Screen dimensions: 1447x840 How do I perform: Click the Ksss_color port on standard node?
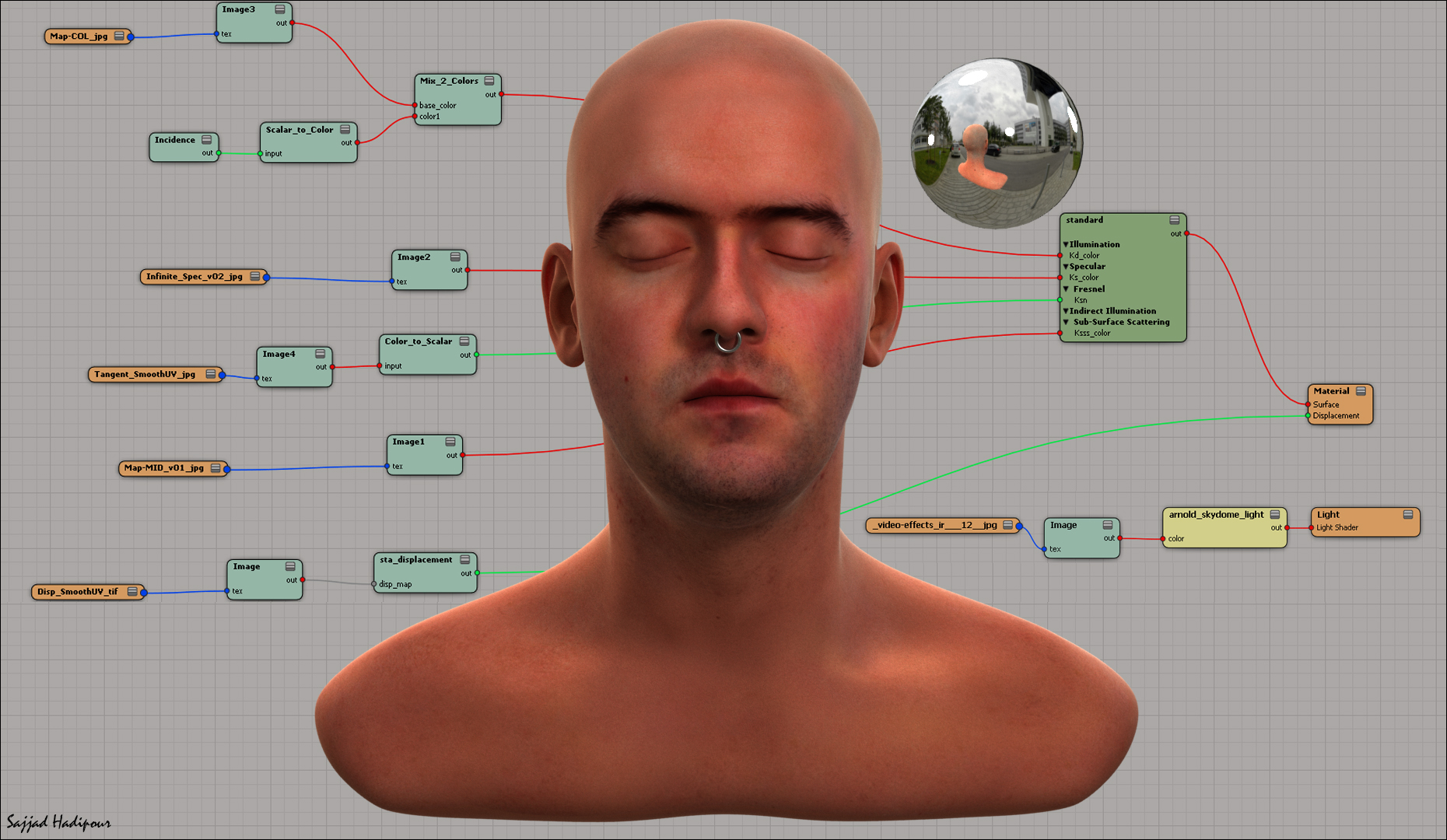1060,333
